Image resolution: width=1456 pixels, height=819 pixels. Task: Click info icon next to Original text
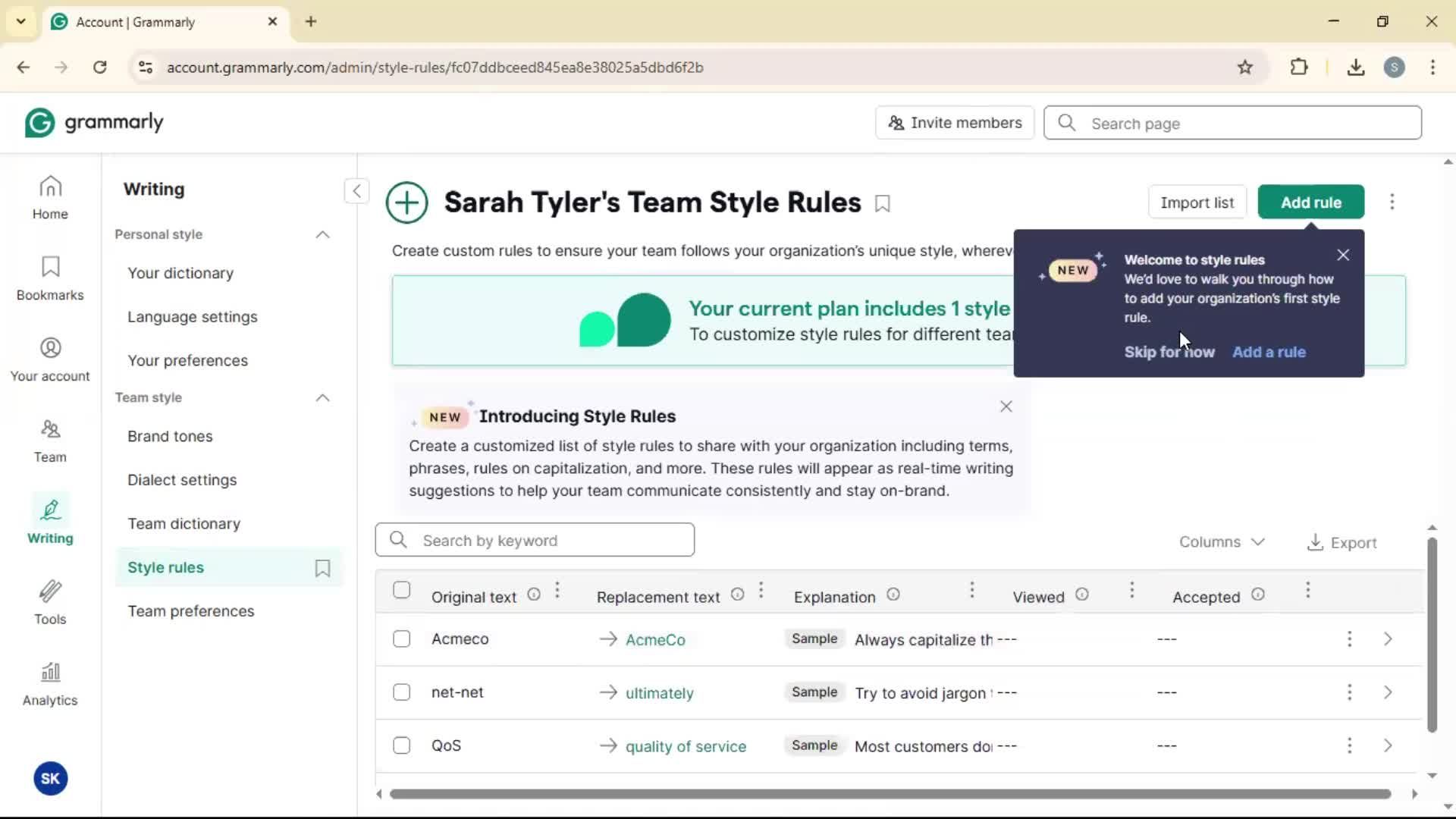pyautogui.click(x=534, y=595)
